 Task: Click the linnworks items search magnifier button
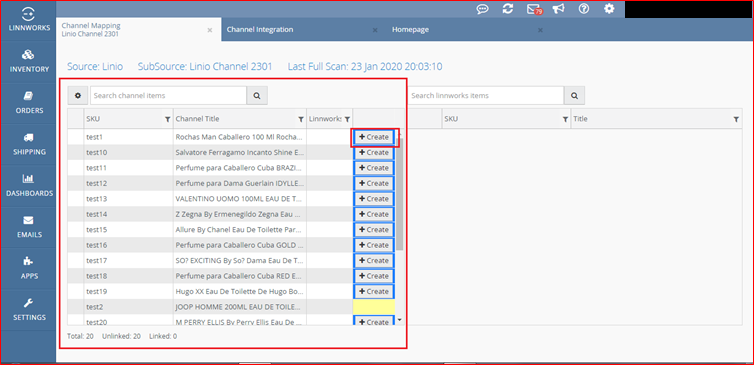[575, 96]
